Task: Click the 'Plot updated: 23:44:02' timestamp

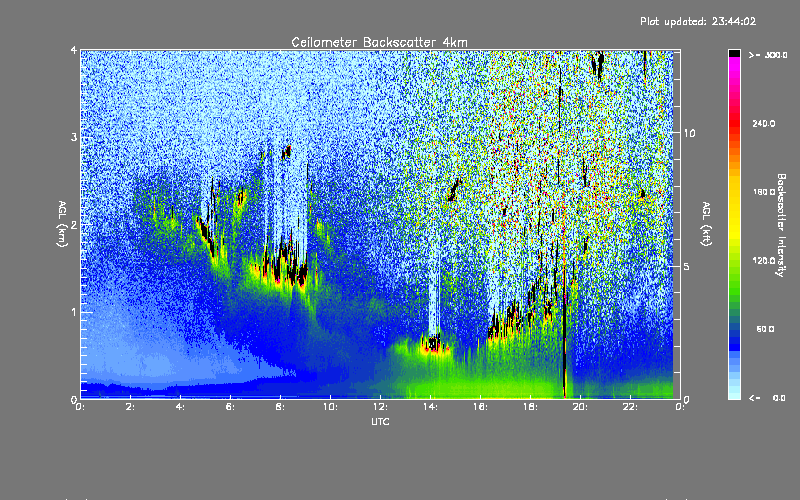Action: click(698, 21)
